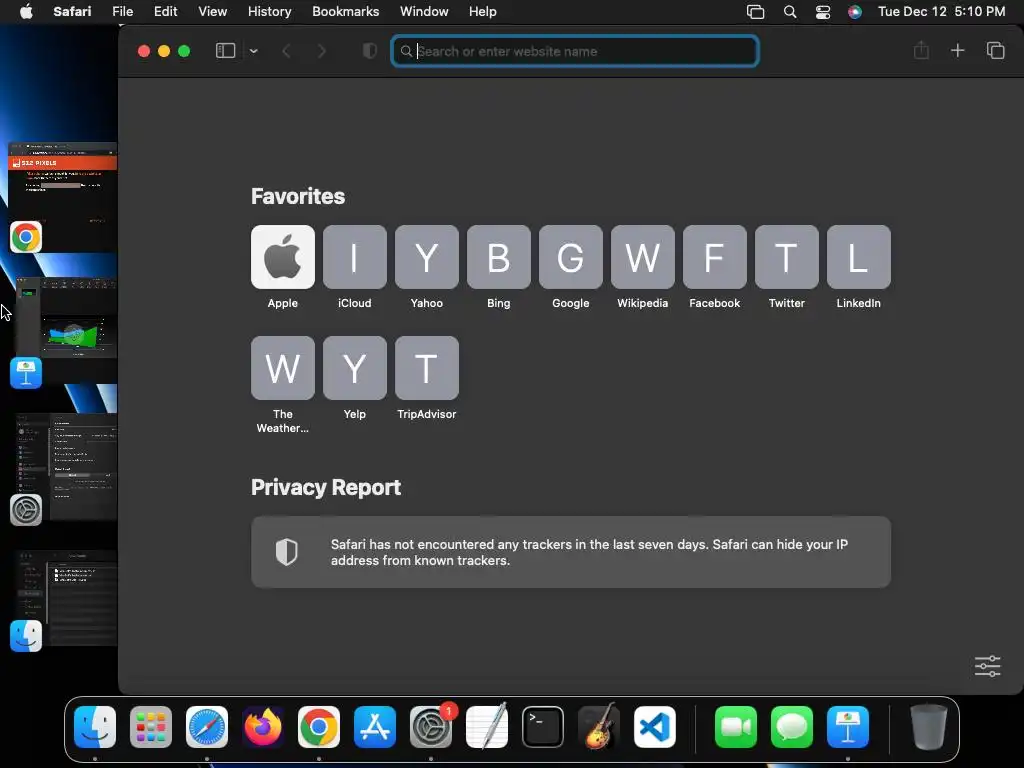Image resolution: width=1024 pixels, height=768 pixels.
Task: Open a new tab with plus button
Action: [957, 50]
